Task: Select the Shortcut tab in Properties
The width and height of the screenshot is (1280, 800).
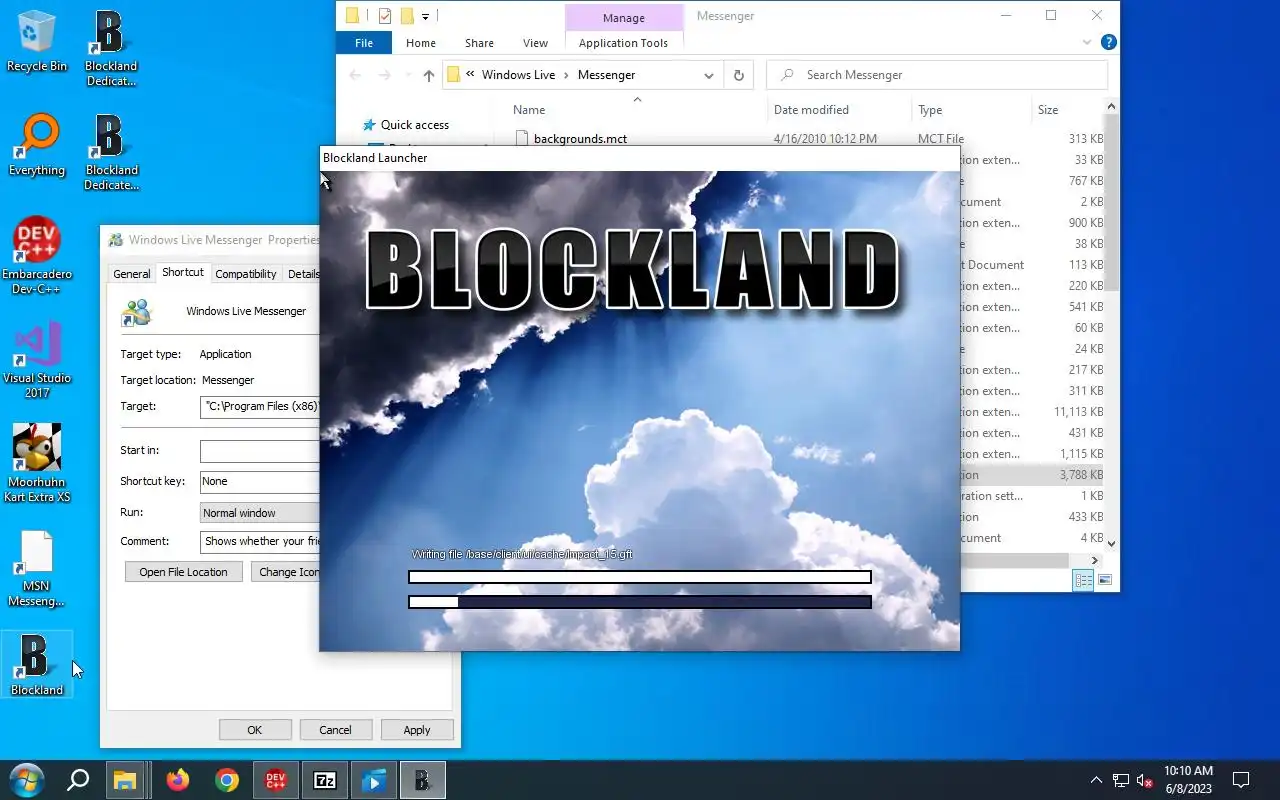Action: (x=183, y=272)
